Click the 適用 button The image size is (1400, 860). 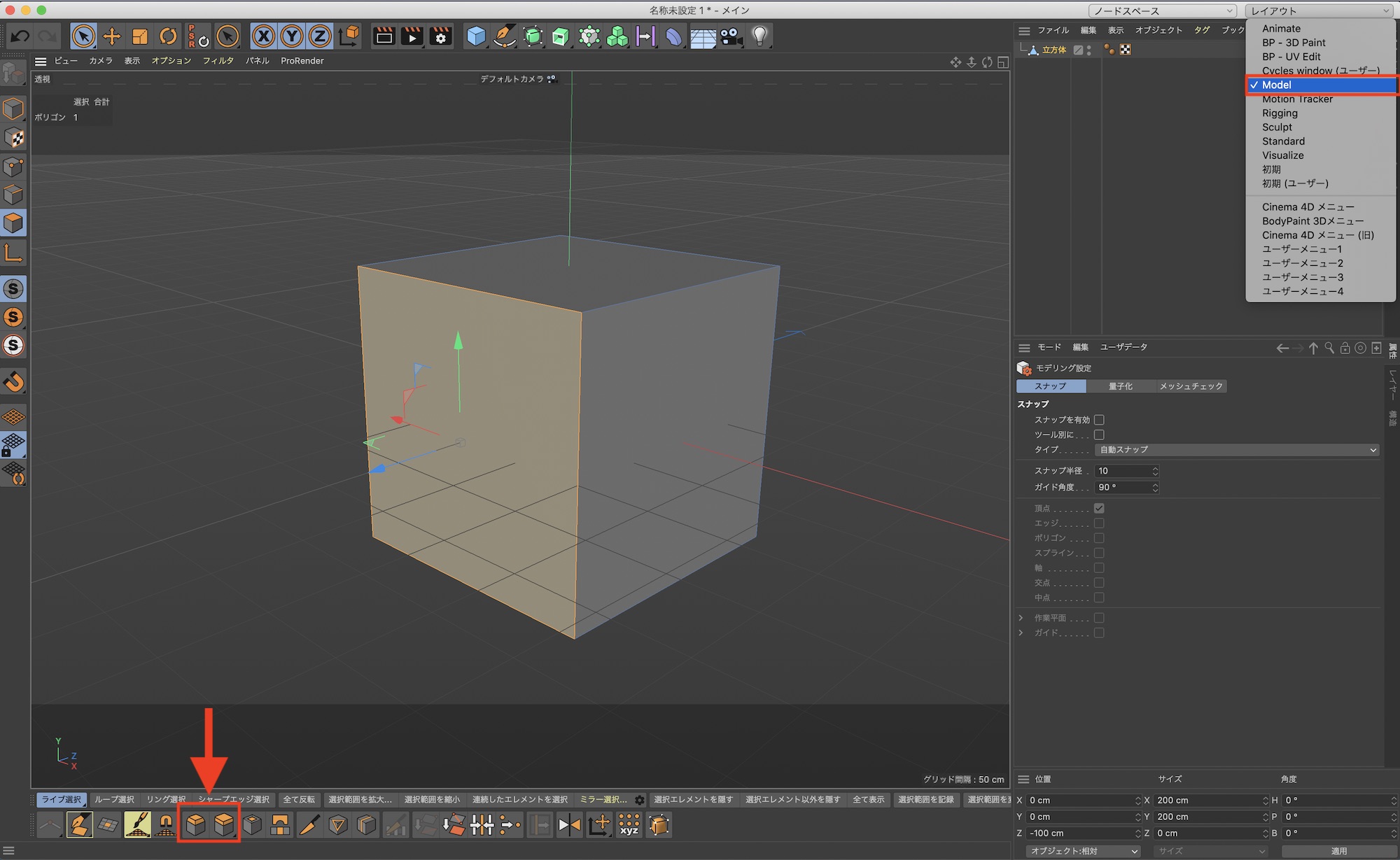tap(1338, 851)
